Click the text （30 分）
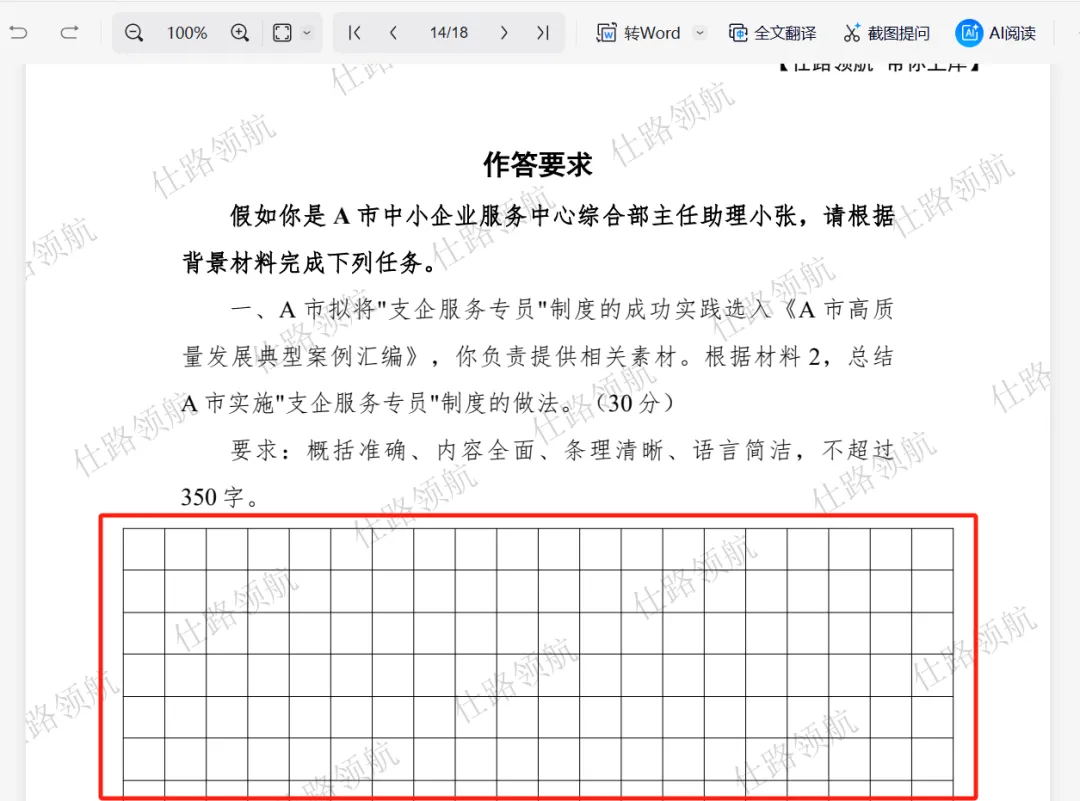Viewport: 1080px width, 801px height. pos(634,404)
